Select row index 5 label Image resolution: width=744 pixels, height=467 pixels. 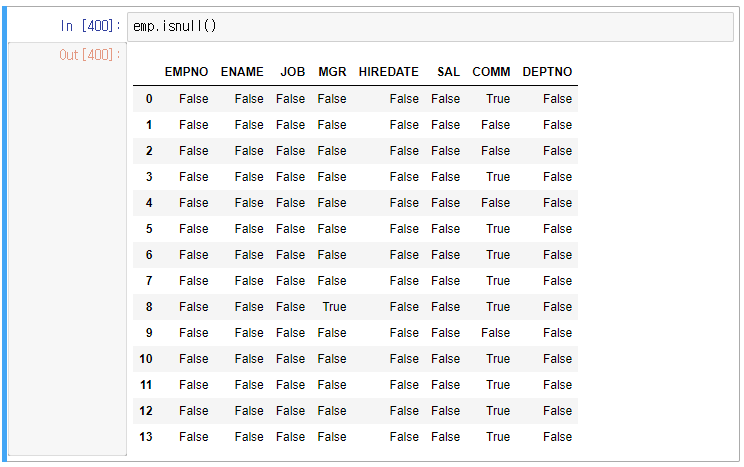click(x=149, y=229)
